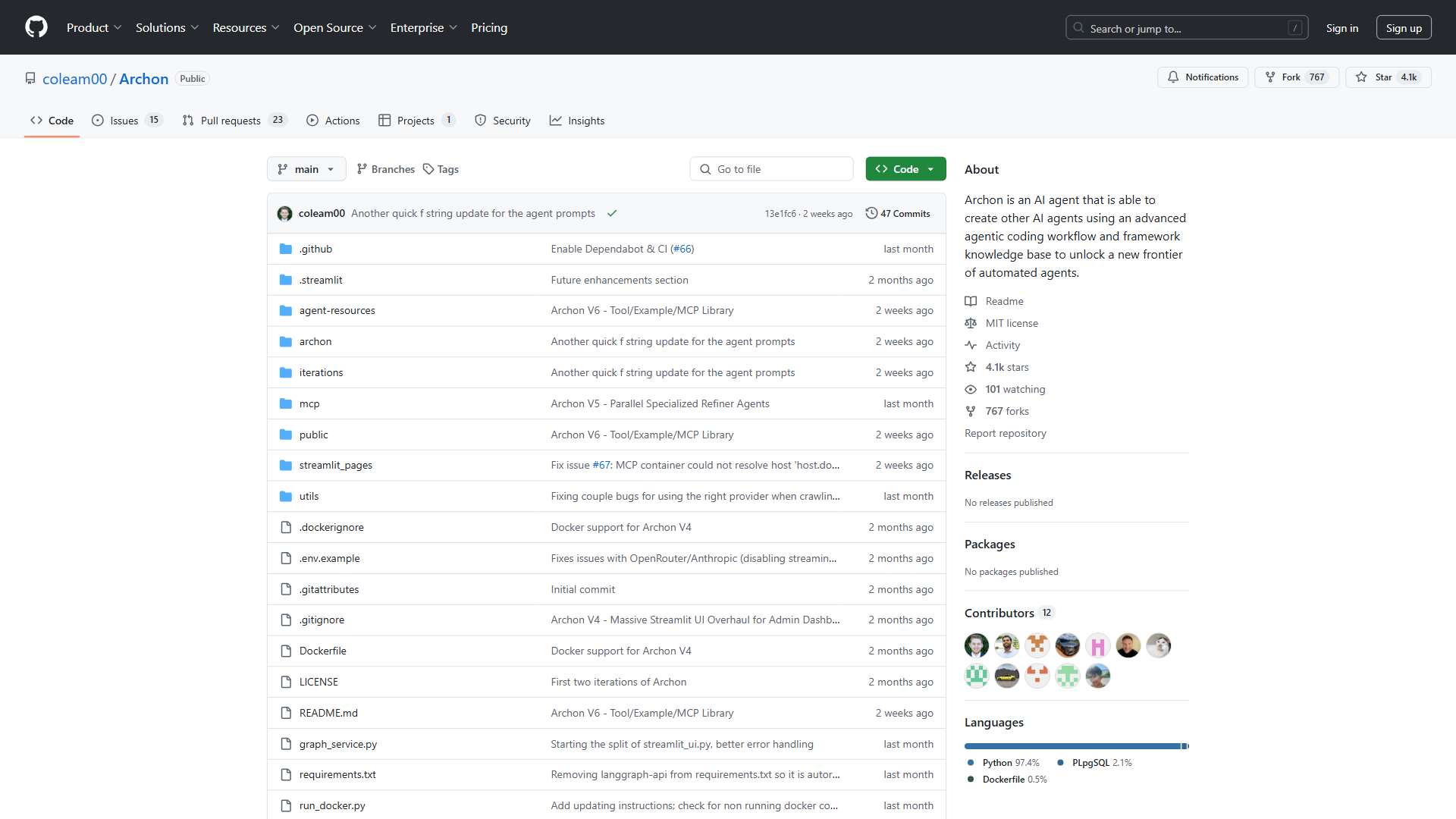The image size is (1456, 819).
Task: Open the 47 Commits history
Action: pyautogui.click(x=898, y=214)
